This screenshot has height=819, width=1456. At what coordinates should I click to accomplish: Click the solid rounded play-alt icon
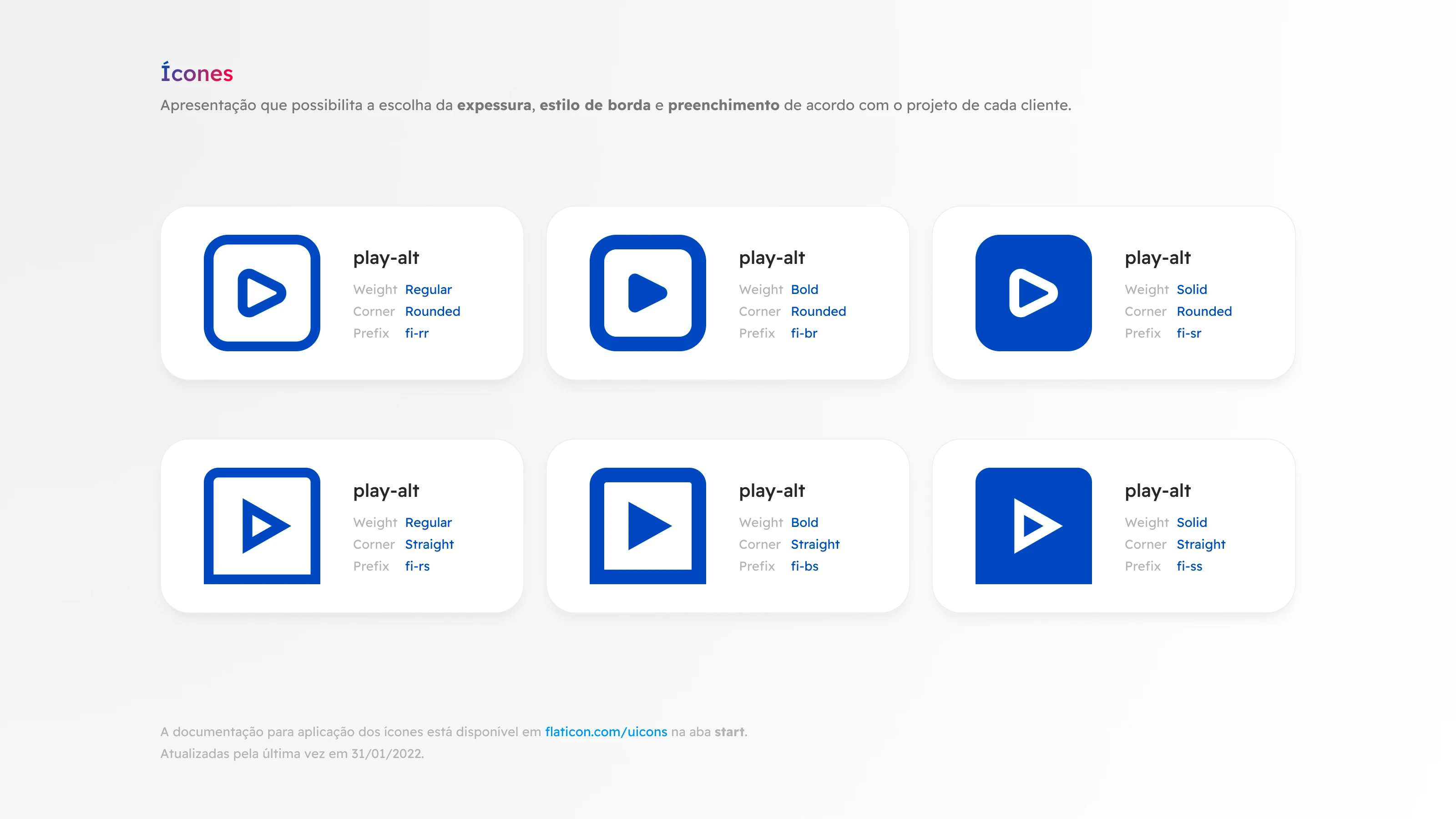click(x=1033, y=293)
